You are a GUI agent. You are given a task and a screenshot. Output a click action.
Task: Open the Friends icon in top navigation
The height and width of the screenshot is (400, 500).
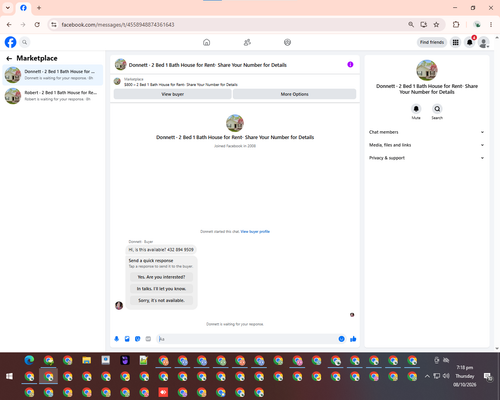[247, 42]
